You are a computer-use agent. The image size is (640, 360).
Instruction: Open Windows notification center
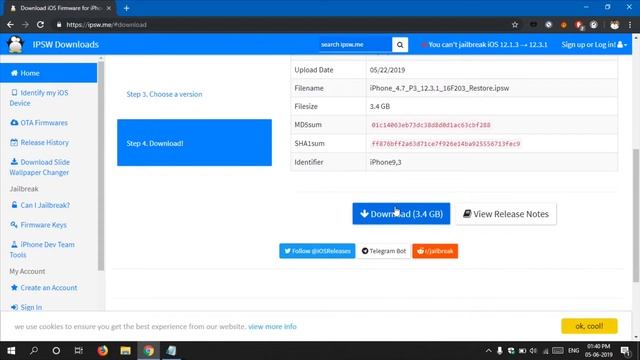(x=625, y=351)
